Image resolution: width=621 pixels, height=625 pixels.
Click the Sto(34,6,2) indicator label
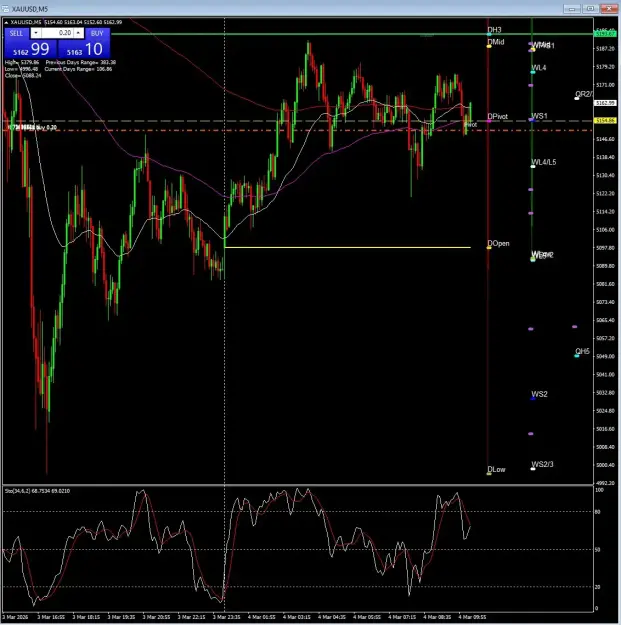(37, 491)
